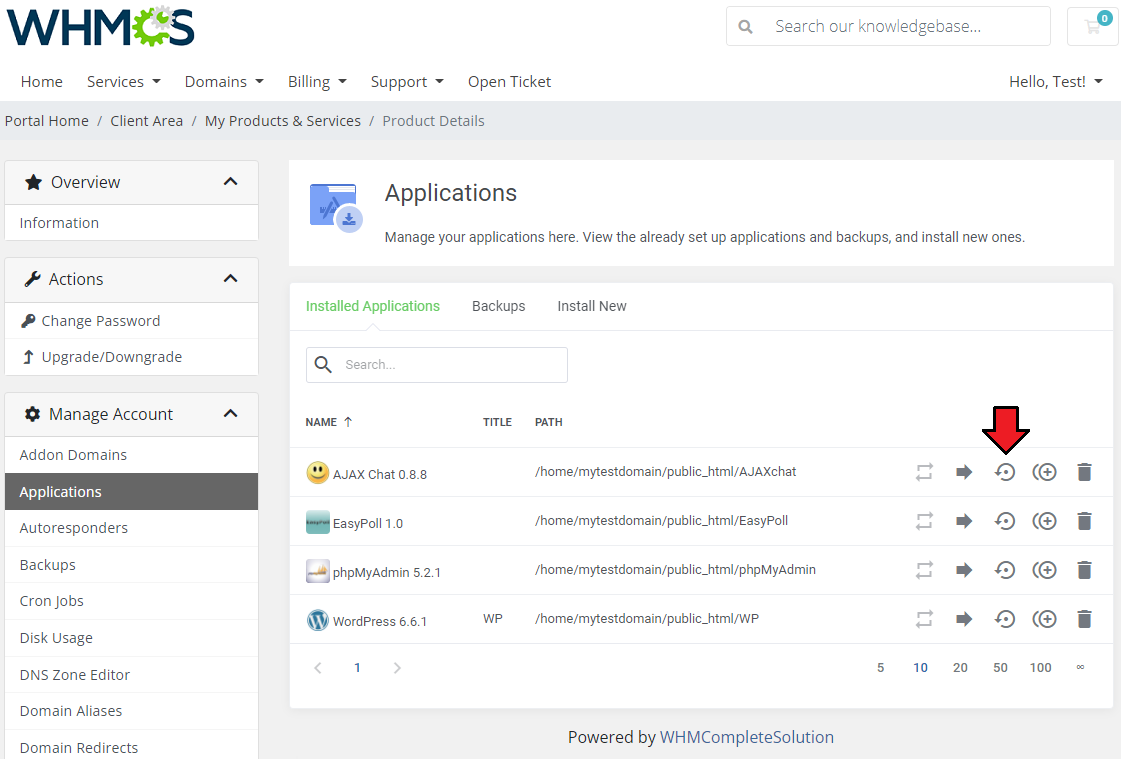
Task: Click backup icon for WordPress 6.6.1
Action: [1004, 619]
